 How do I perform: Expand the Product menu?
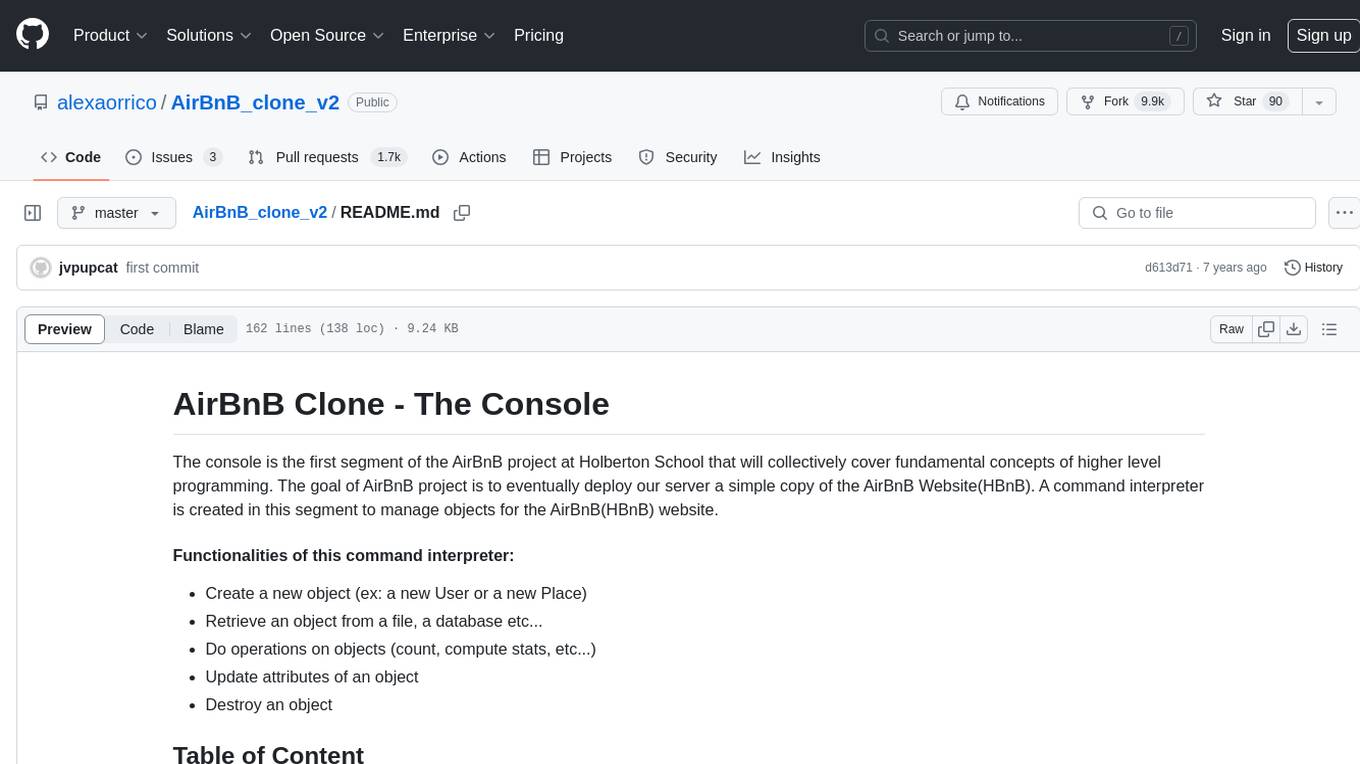point(110,35)
